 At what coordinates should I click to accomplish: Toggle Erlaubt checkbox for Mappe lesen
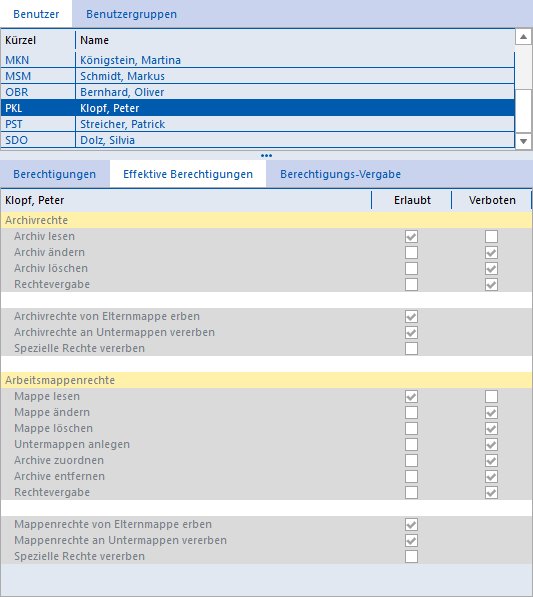pyautogui.click(x=411, y=396)
